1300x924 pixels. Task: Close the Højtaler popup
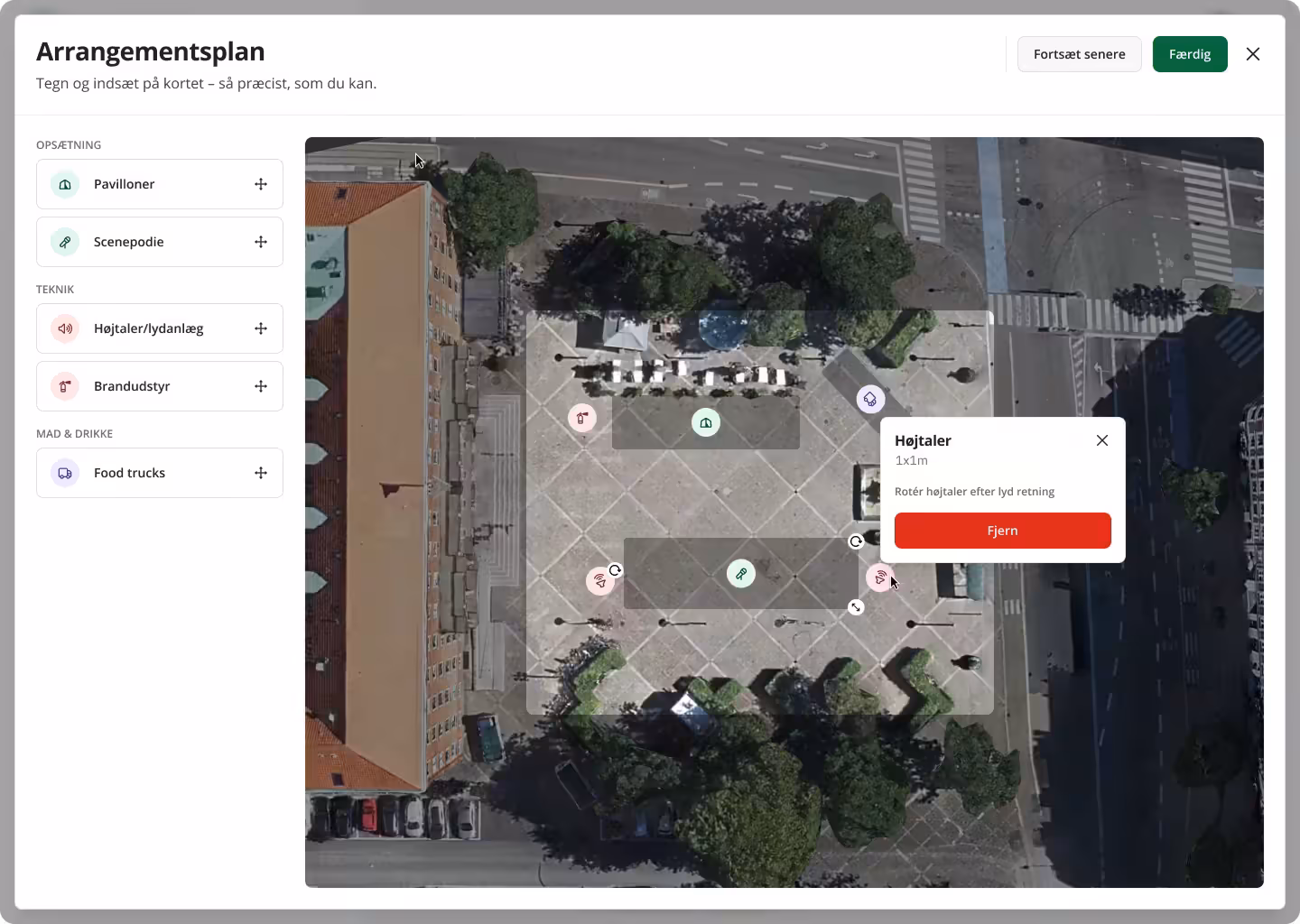[x=1101, y=440]
